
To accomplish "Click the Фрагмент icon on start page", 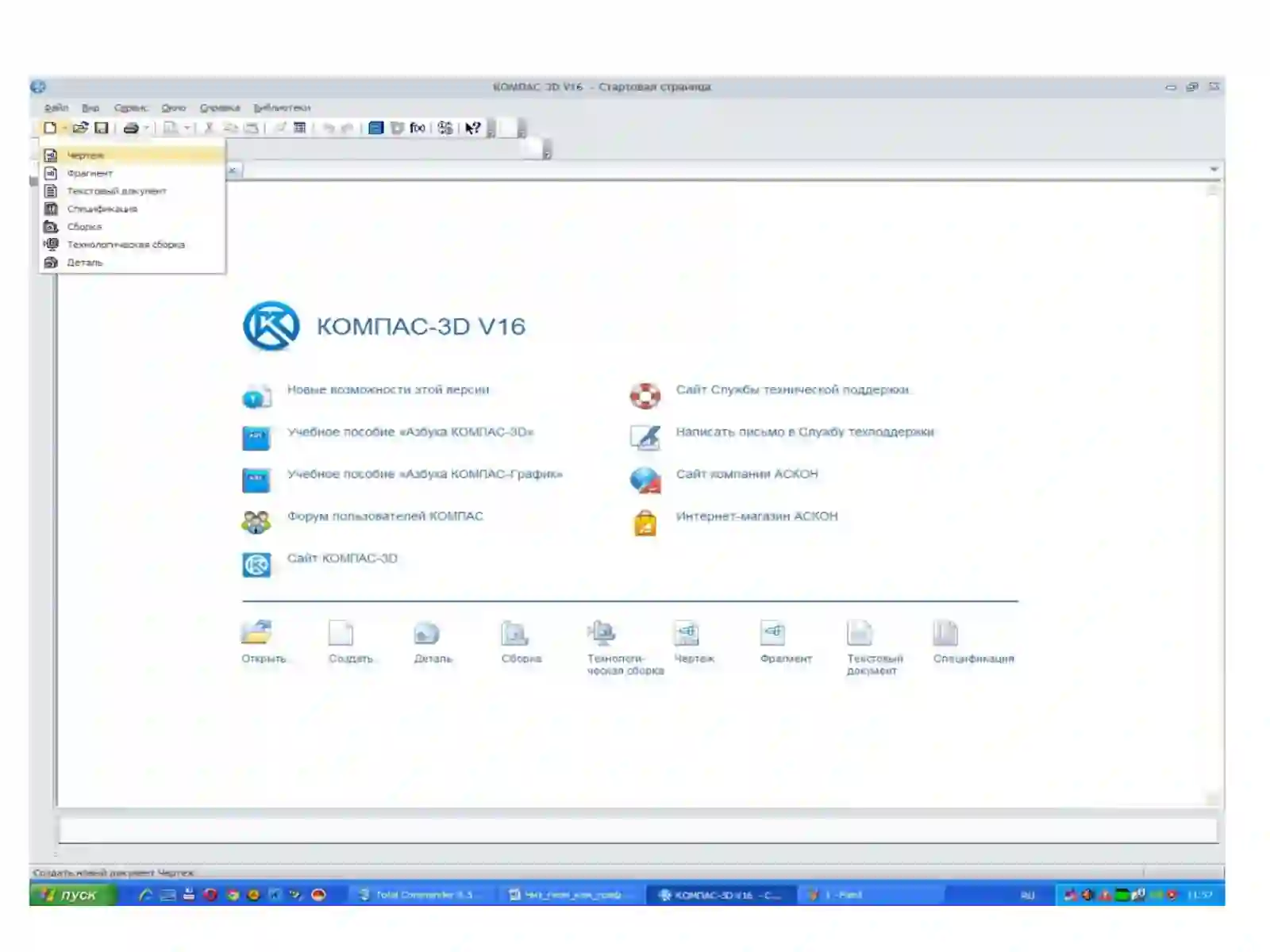I will (773, 632).
